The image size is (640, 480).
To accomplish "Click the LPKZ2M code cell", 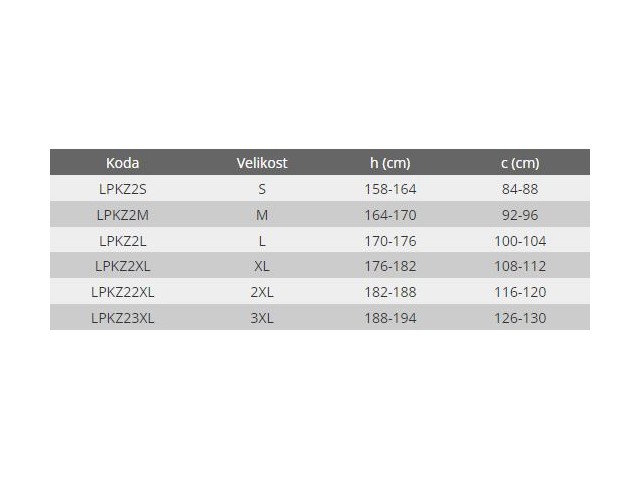I will [122, 214].
